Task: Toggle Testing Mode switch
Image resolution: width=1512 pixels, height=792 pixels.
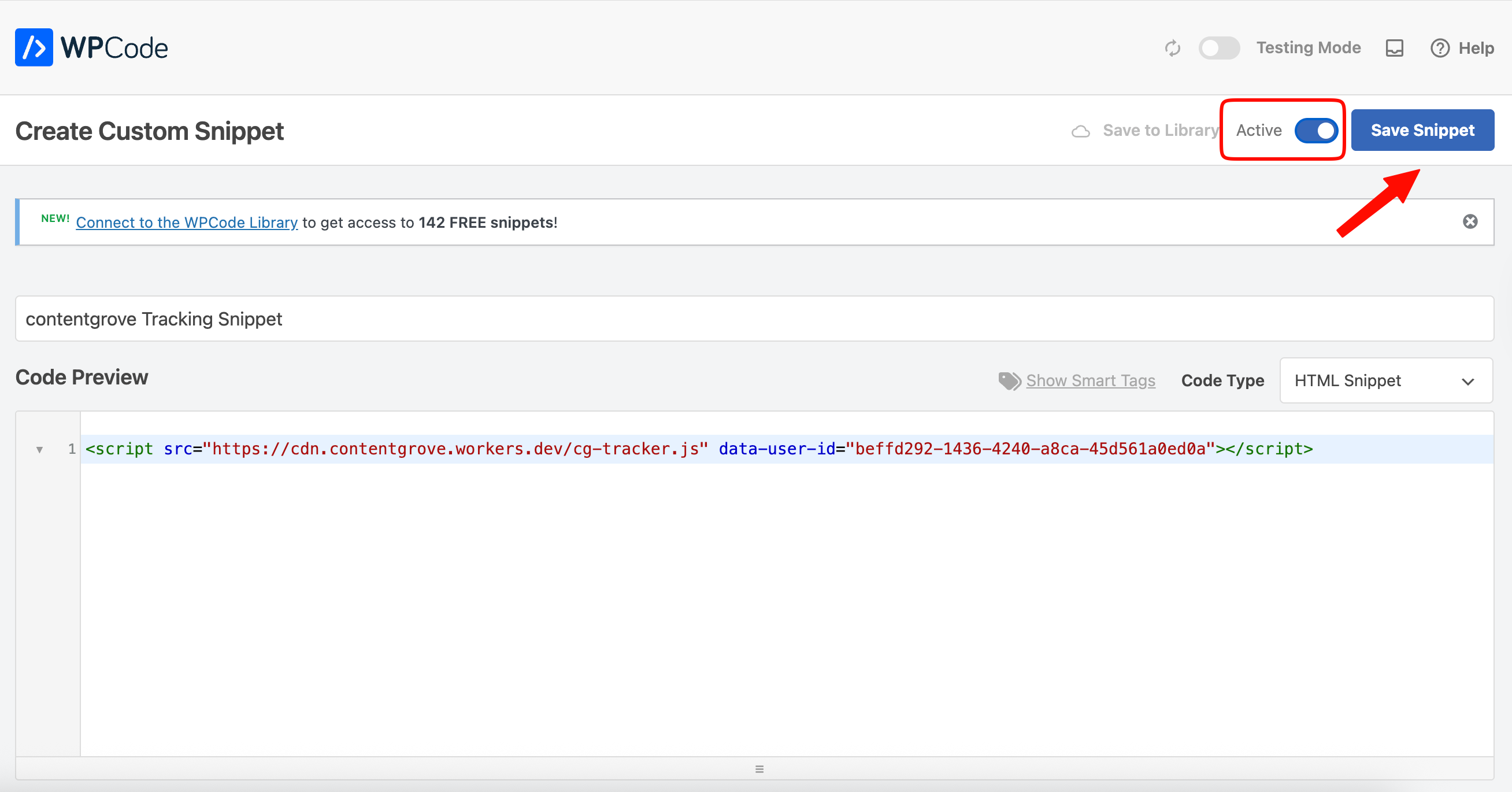Action: tap(1218, 48)
